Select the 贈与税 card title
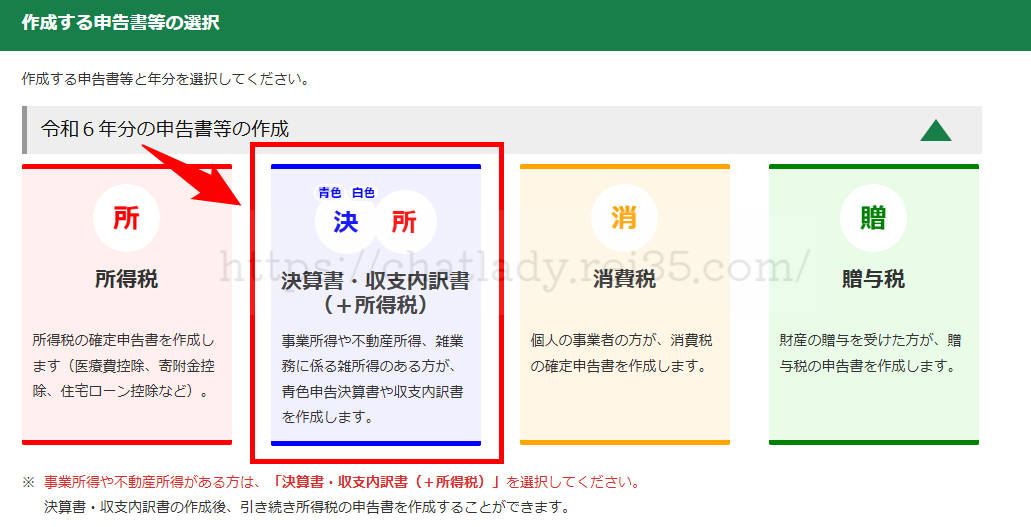 [x=873, y=279]
